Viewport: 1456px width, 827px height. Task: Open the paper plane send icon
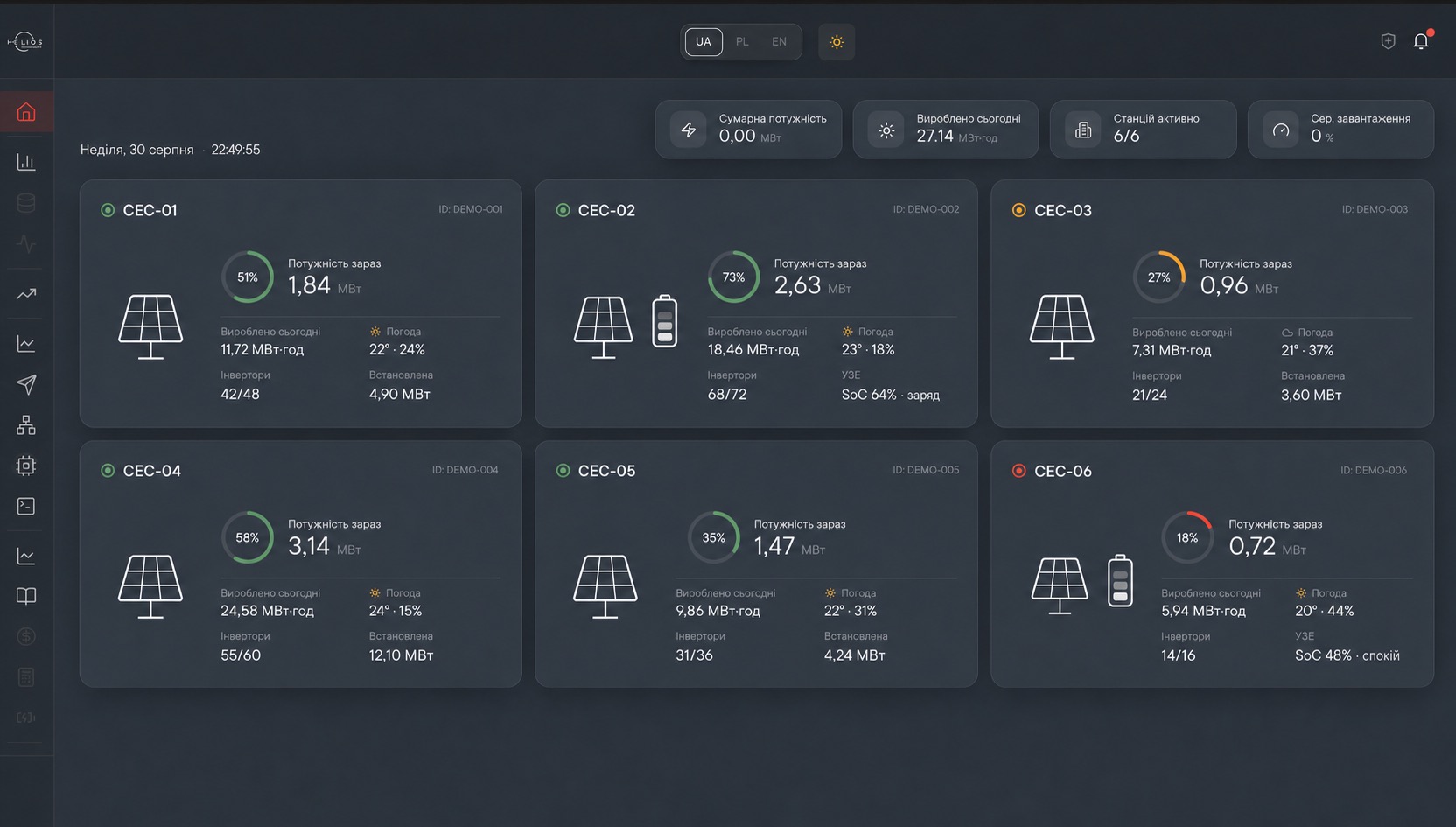26,384
